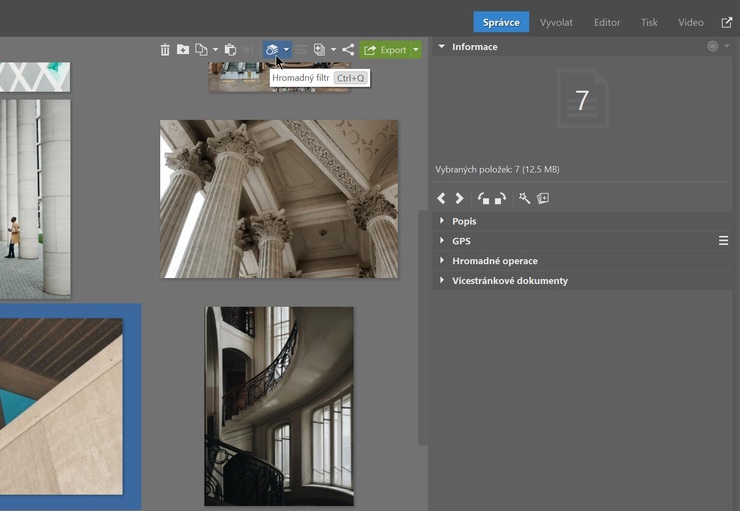Switch to the Video module tab
The height and width of the screenshot is (511, 740).
click(x=691, y=22)
